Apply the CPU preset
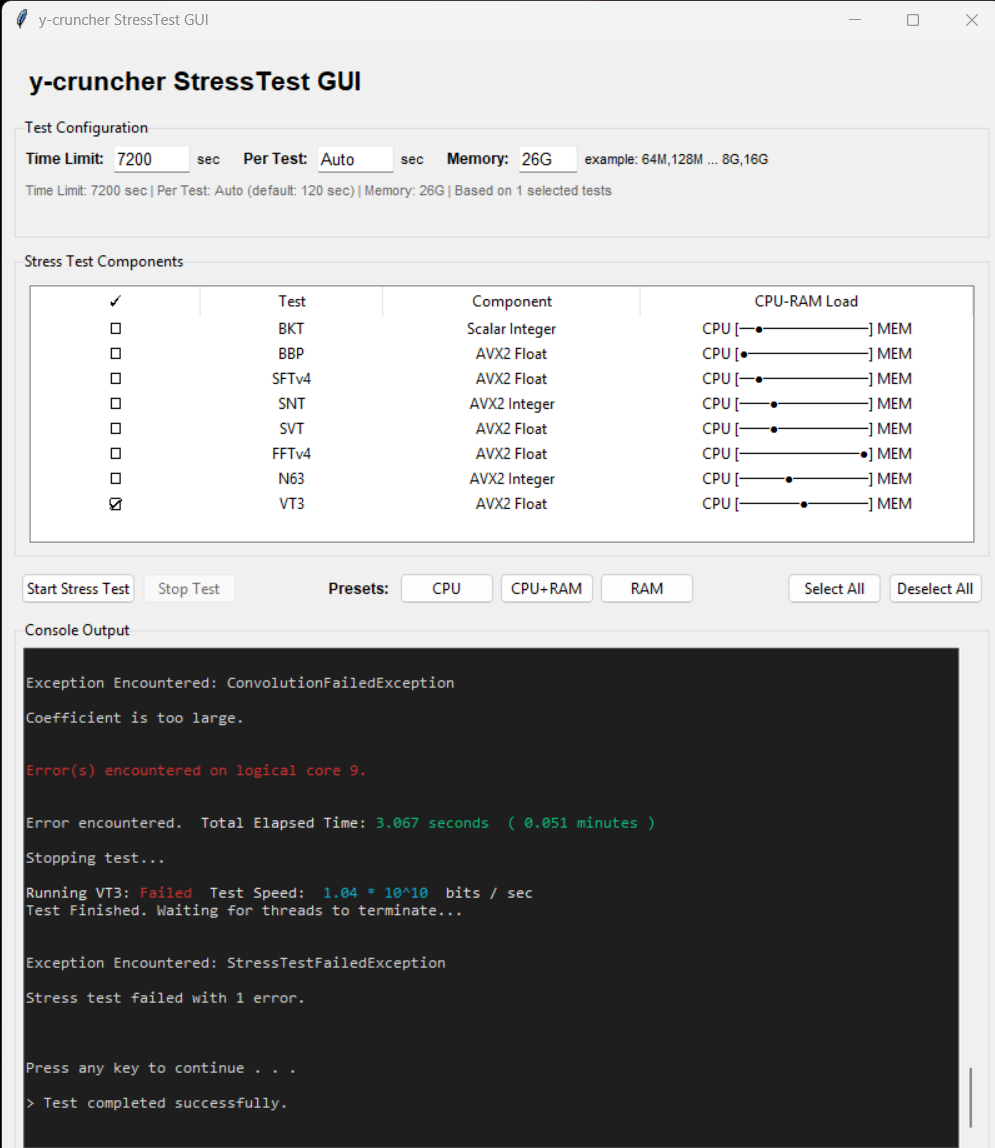995x1148 pixels. click(x=447, y=589)
